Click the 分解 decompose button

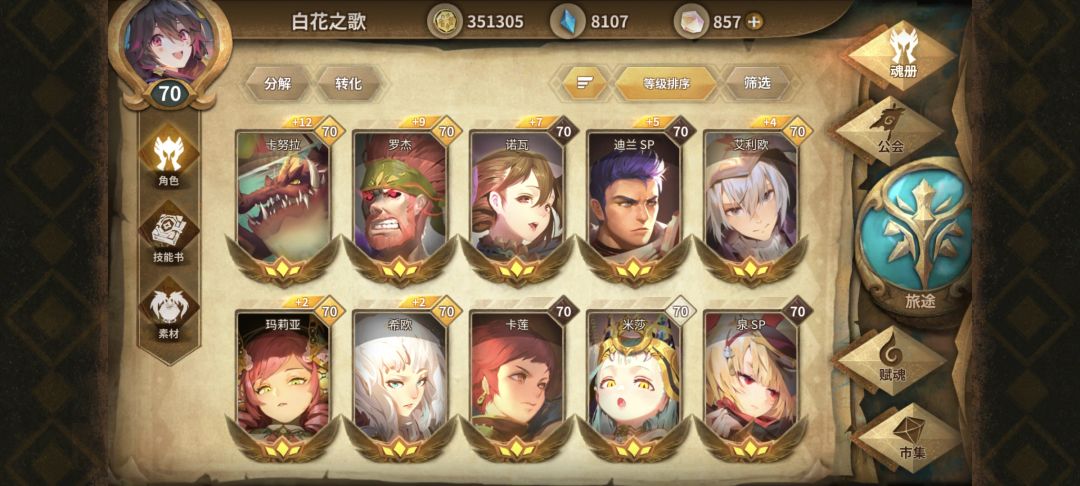[278, 83]
